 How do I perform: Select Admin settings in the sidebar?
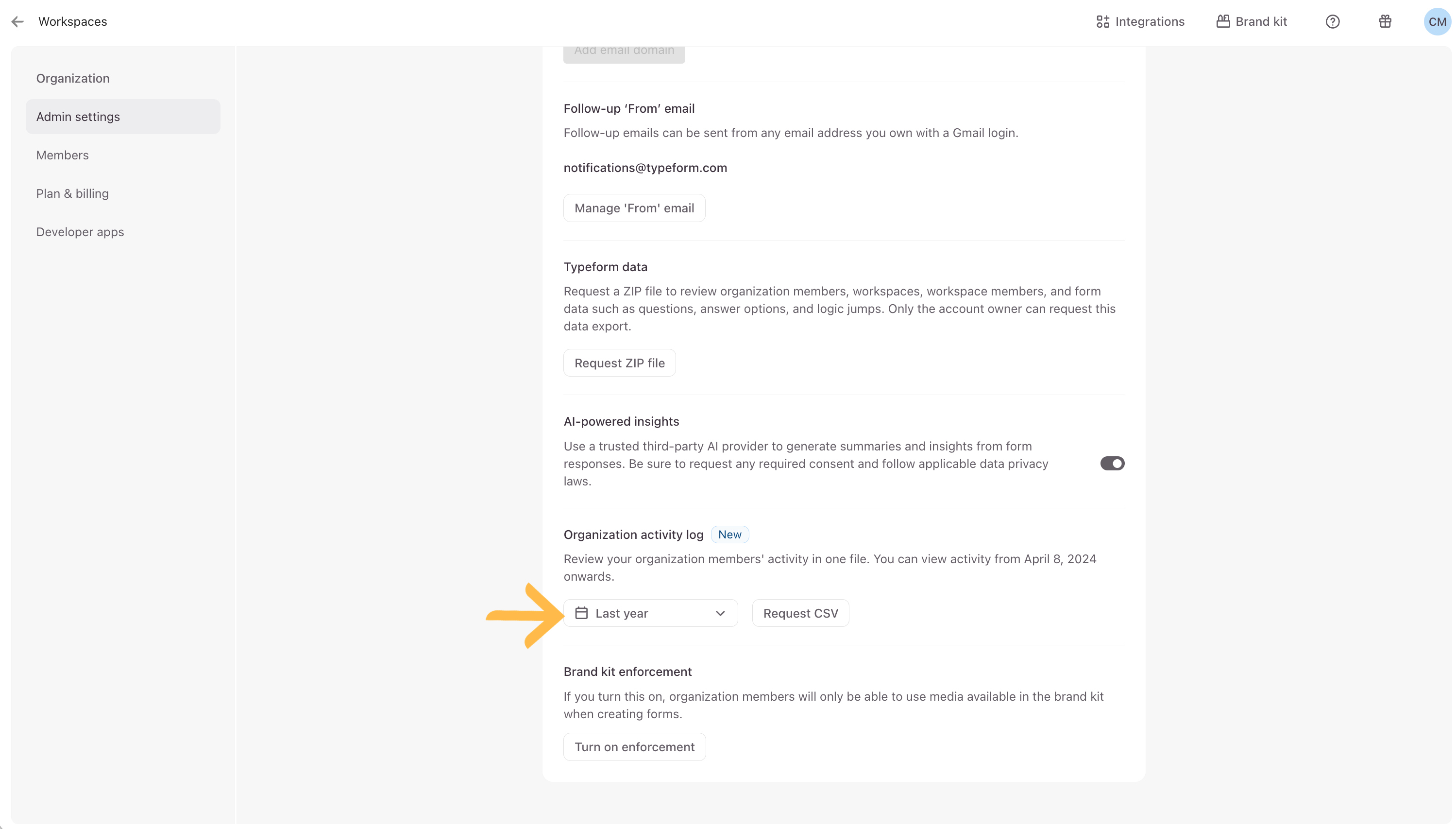78,117
